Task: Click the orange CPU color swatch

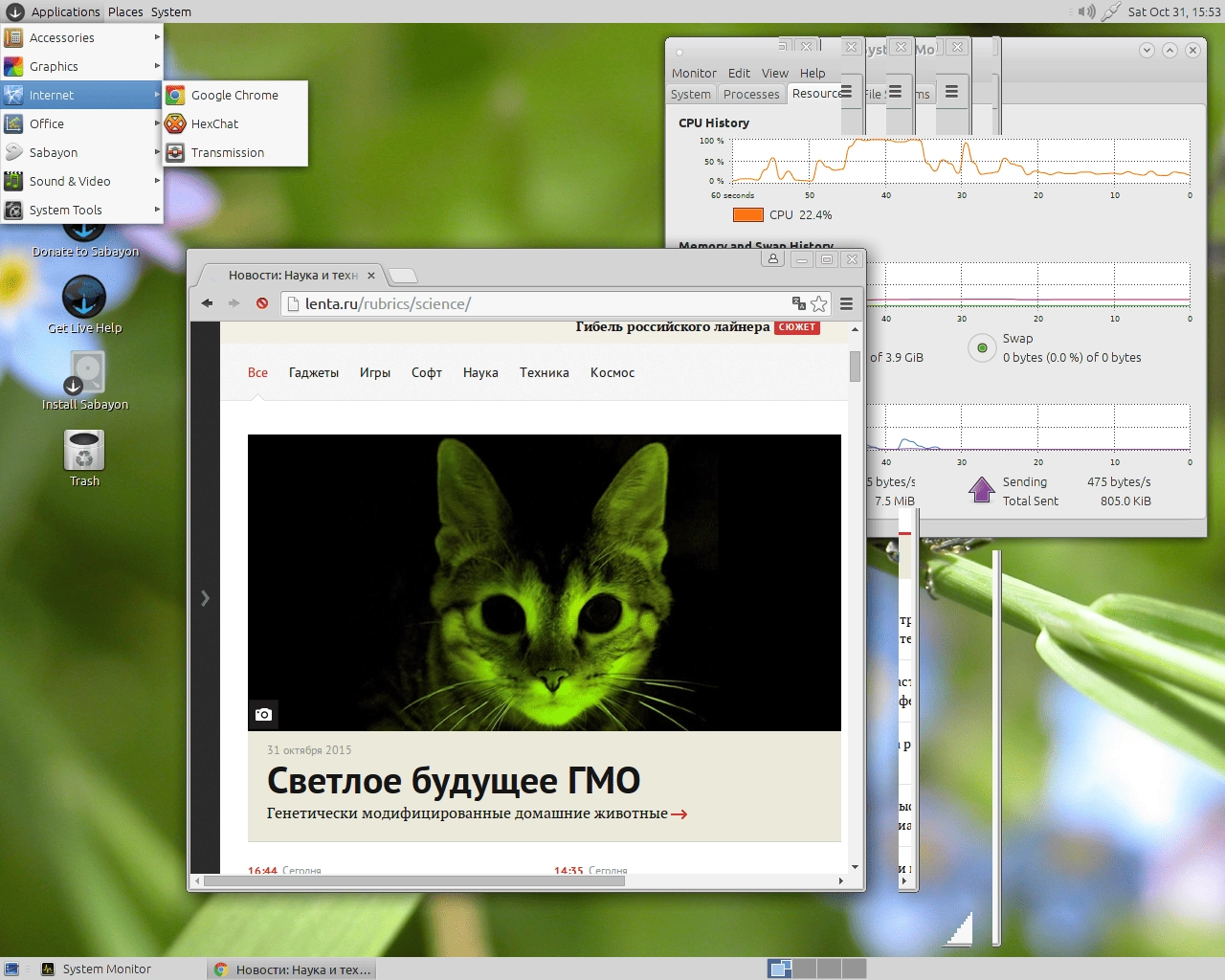Action: coord(747,215)
